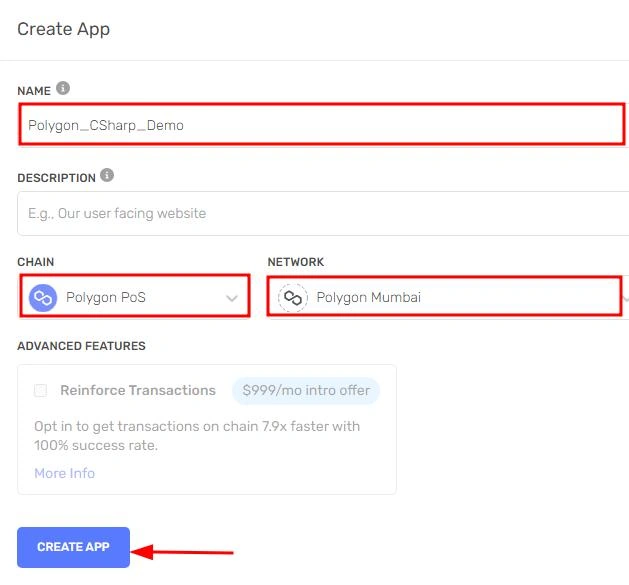629x585 pixels.
Task: Click into the Description input field
Action: pos(323,213)
